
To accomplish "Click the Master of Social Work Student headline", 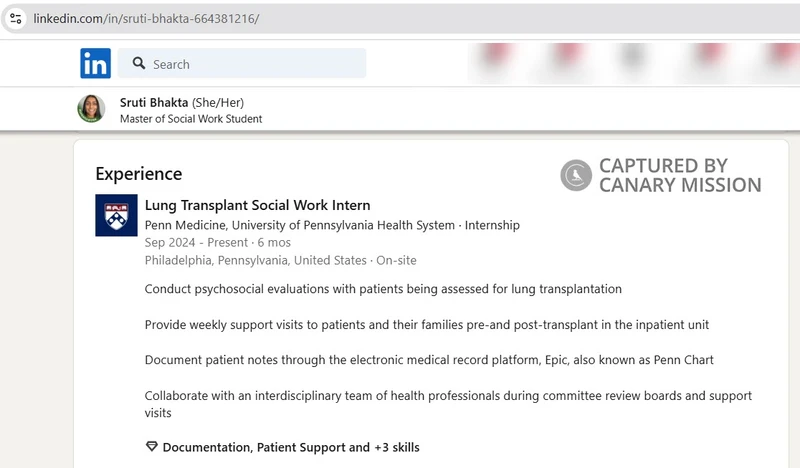I will point(191,119).
